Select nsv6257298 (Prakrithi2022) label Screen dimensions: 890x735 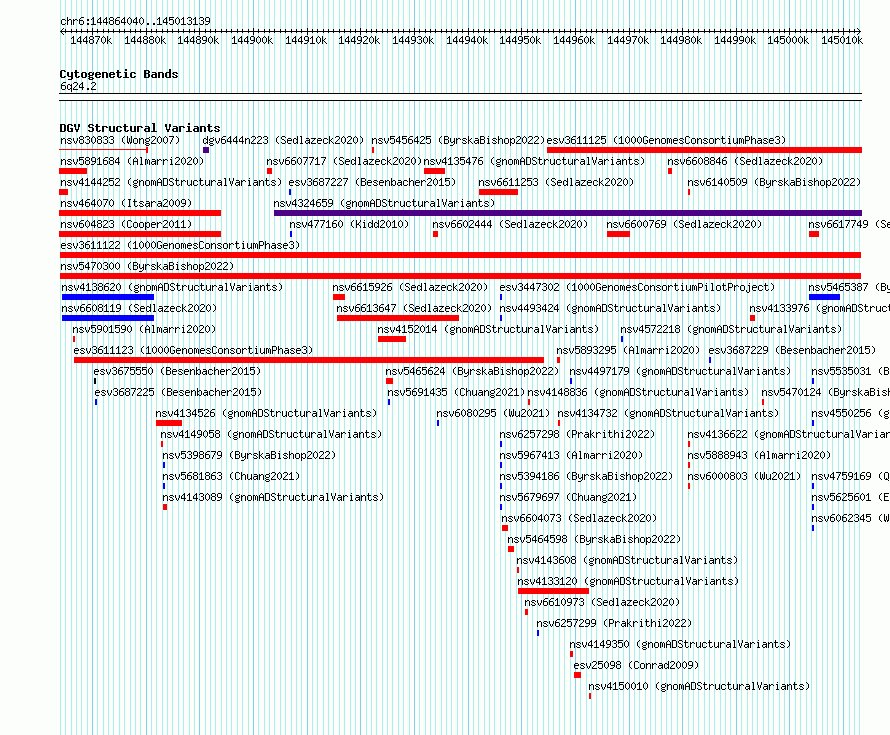577,434
